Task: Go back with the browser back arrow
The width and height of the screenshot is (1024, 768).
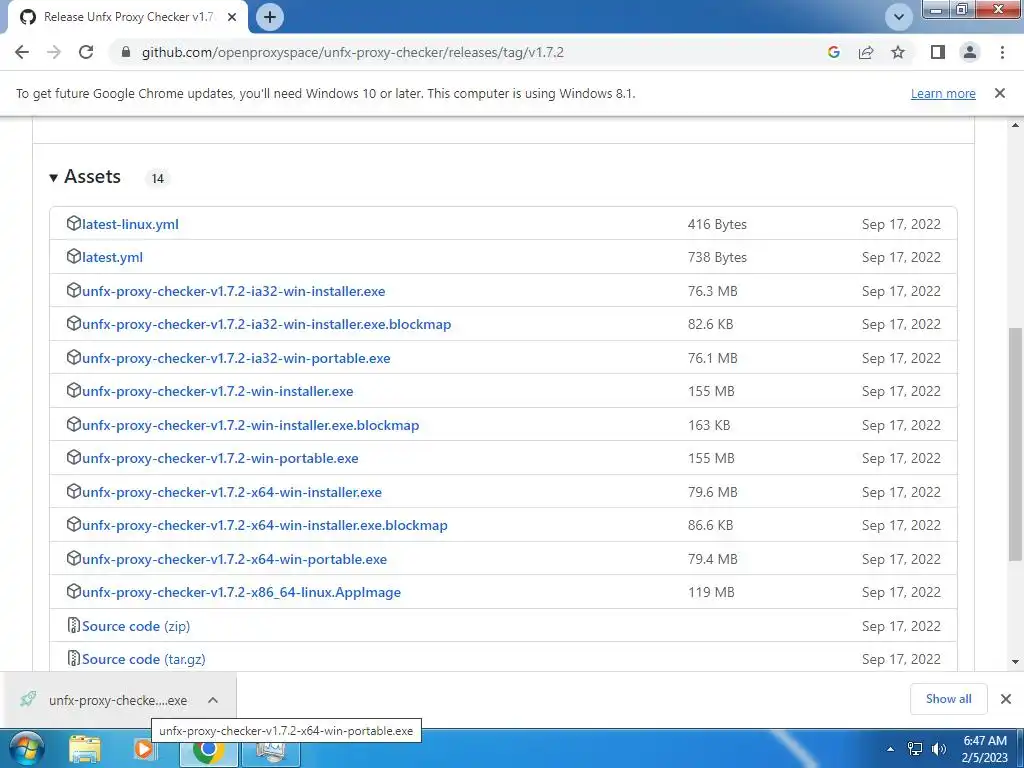Action: 22,52
